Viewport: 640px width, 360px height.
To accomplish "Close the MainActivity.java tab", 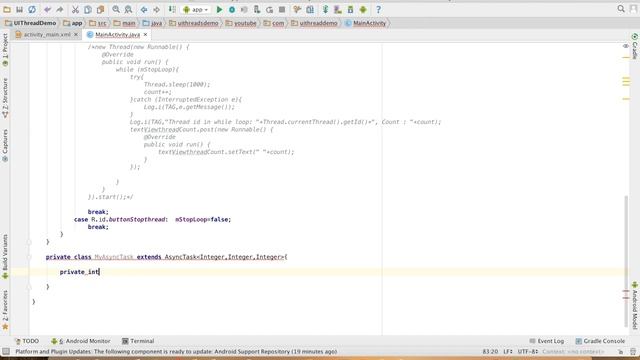I will pyautogui.click(x=145, y=35).
